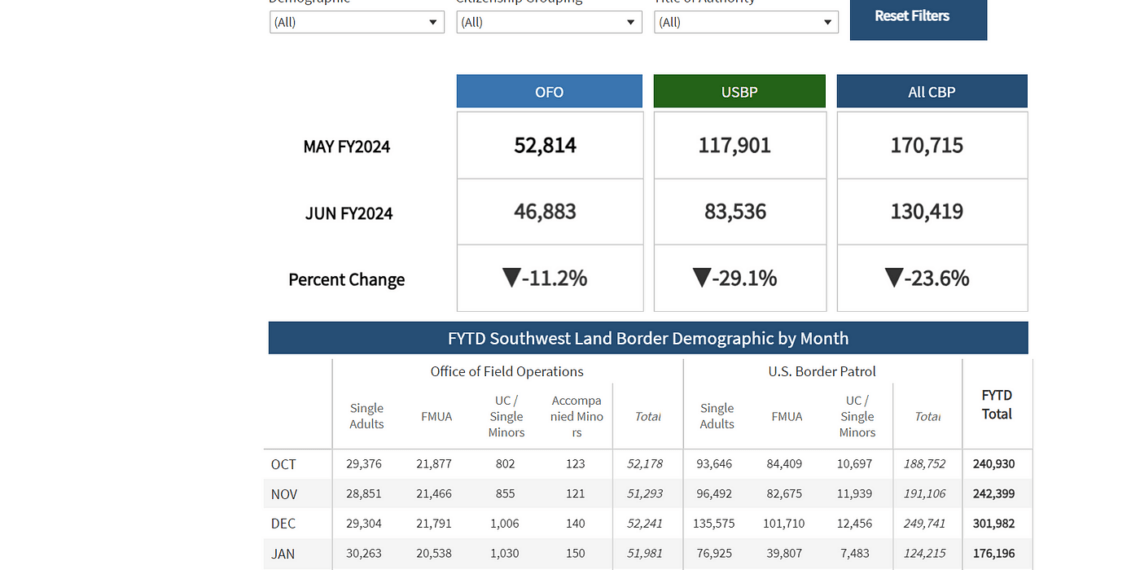Click the MAY FY2024 row label
The image size is (1140, 570).
coord(347,147)
